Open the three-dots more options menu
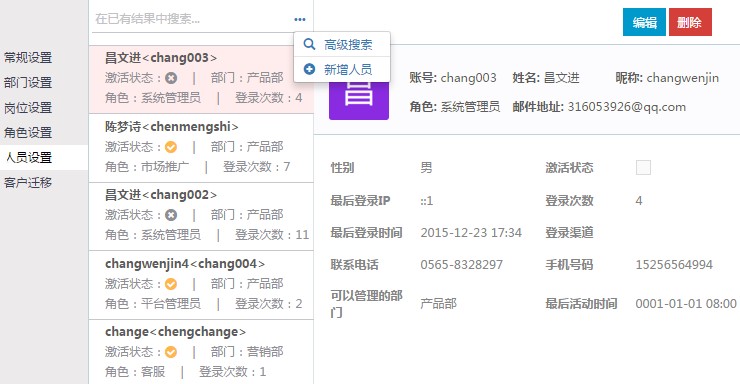Screen dimensions: 740x384 point(300,19)
